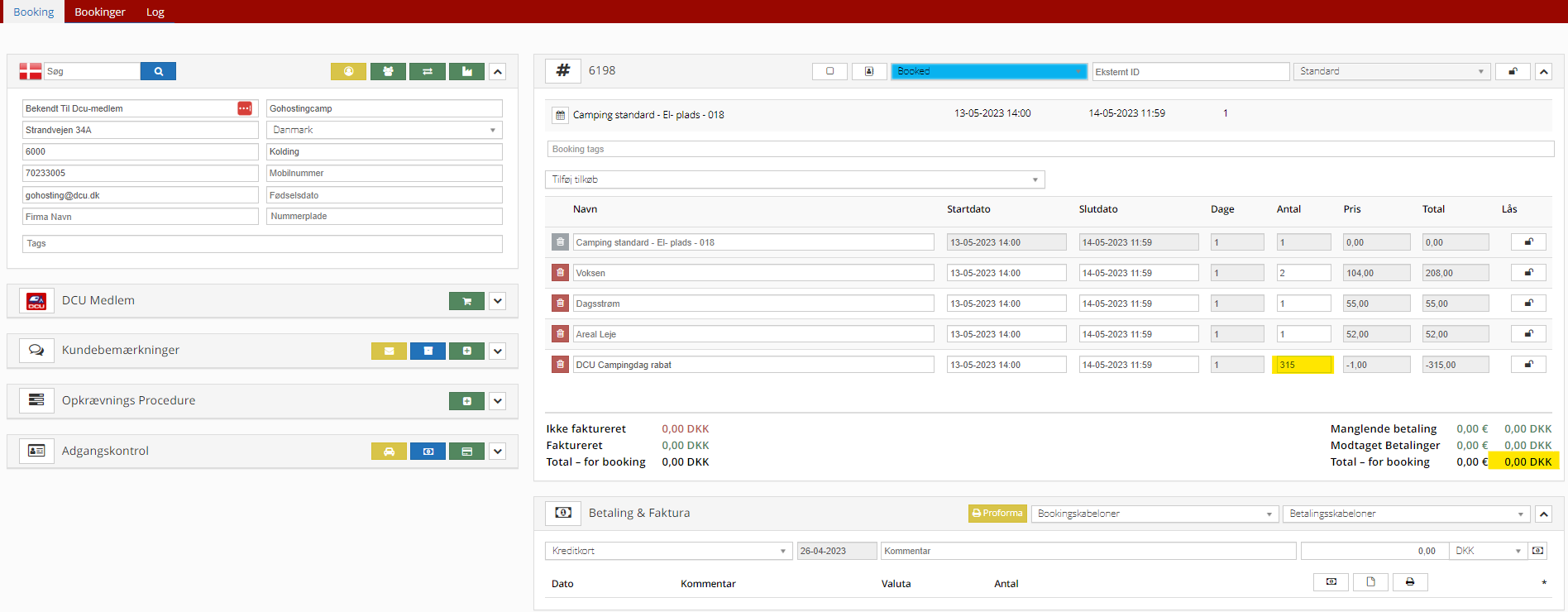Click the Proforma button
The width and height of the screenshot is (1568, 612).
[x=997, y=514]
